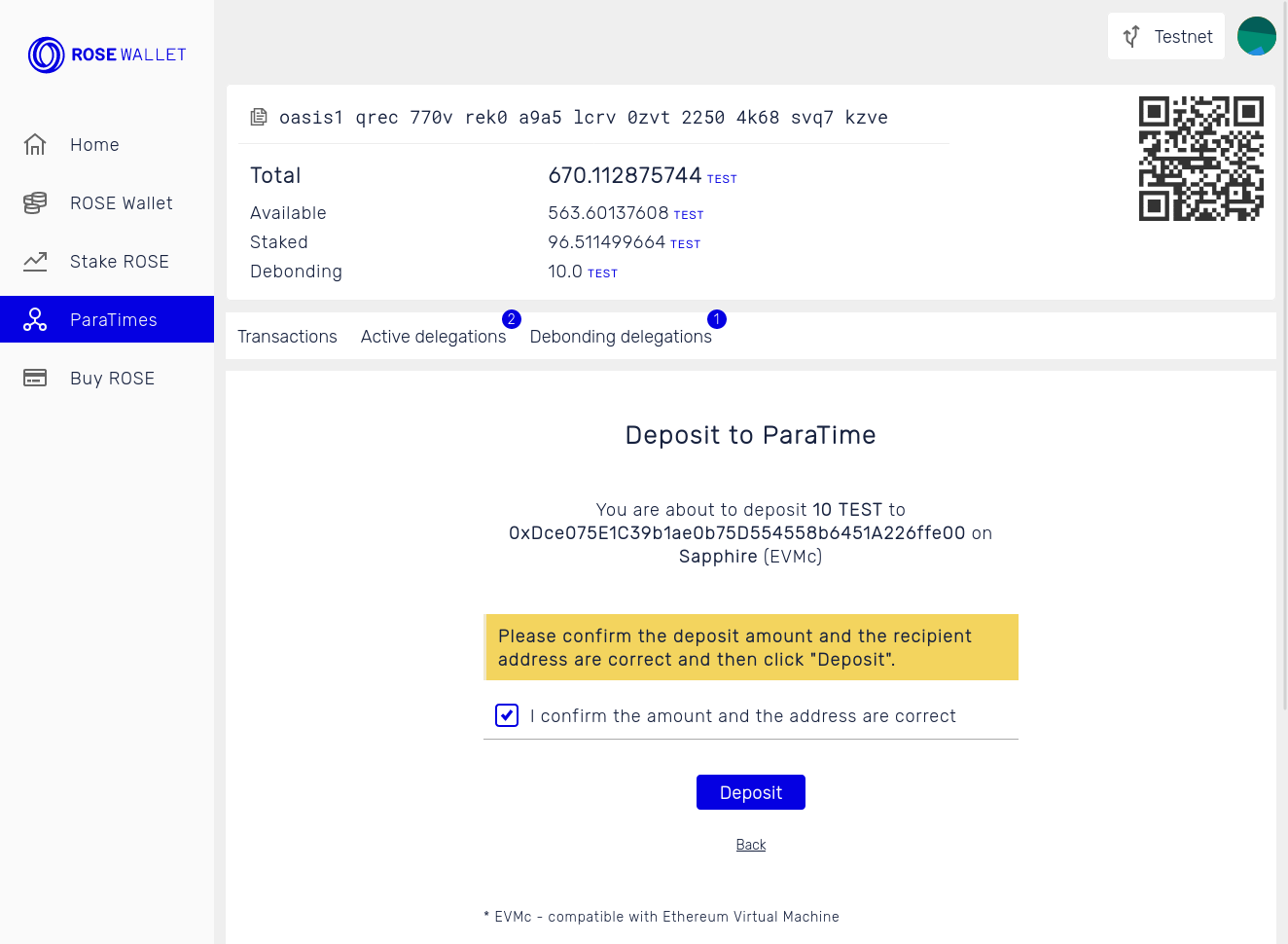Image resolution: width=1288 pixels, height=944 pixels.
Task: Copy the wallet address with the document icon
Action: (x=259, y=117)
